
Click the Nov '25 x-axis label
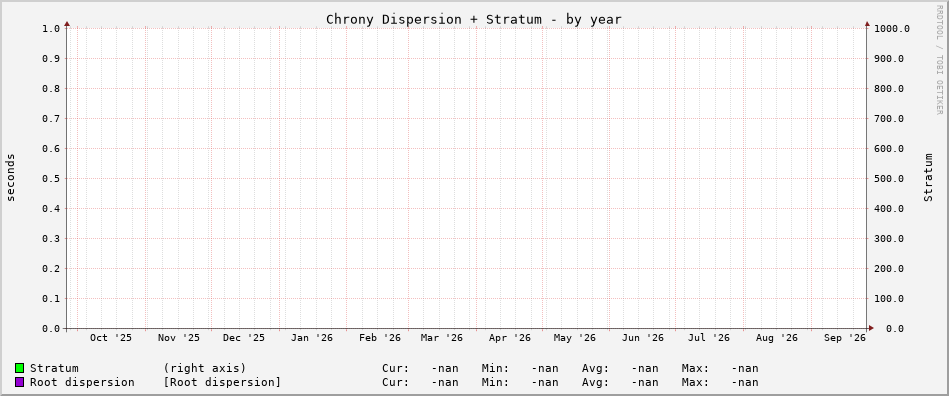[x=179, y=338]
